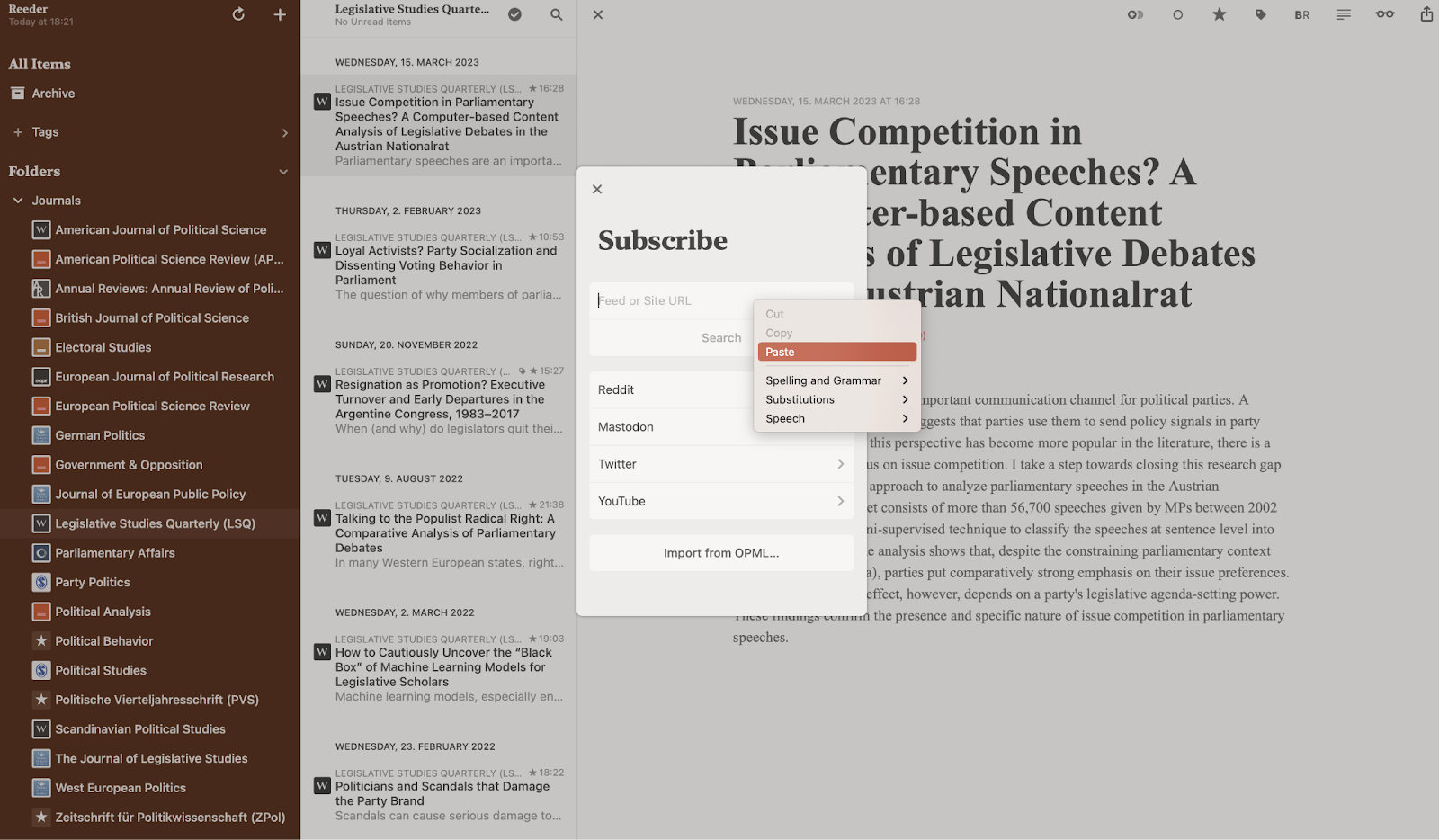Select All Items in the sidebar
The width and height of the screenshot is (1439, 840).
click(x=40, y=65)
